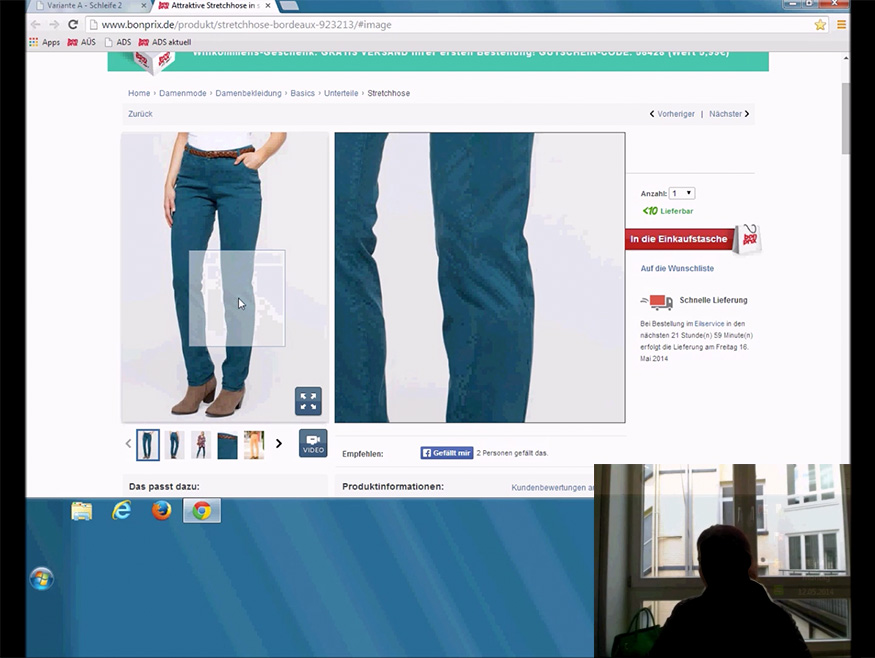Screen dimensions: 875x658
Task: Select the orange trousers thumbnail
Action: (x=254, y=445)
